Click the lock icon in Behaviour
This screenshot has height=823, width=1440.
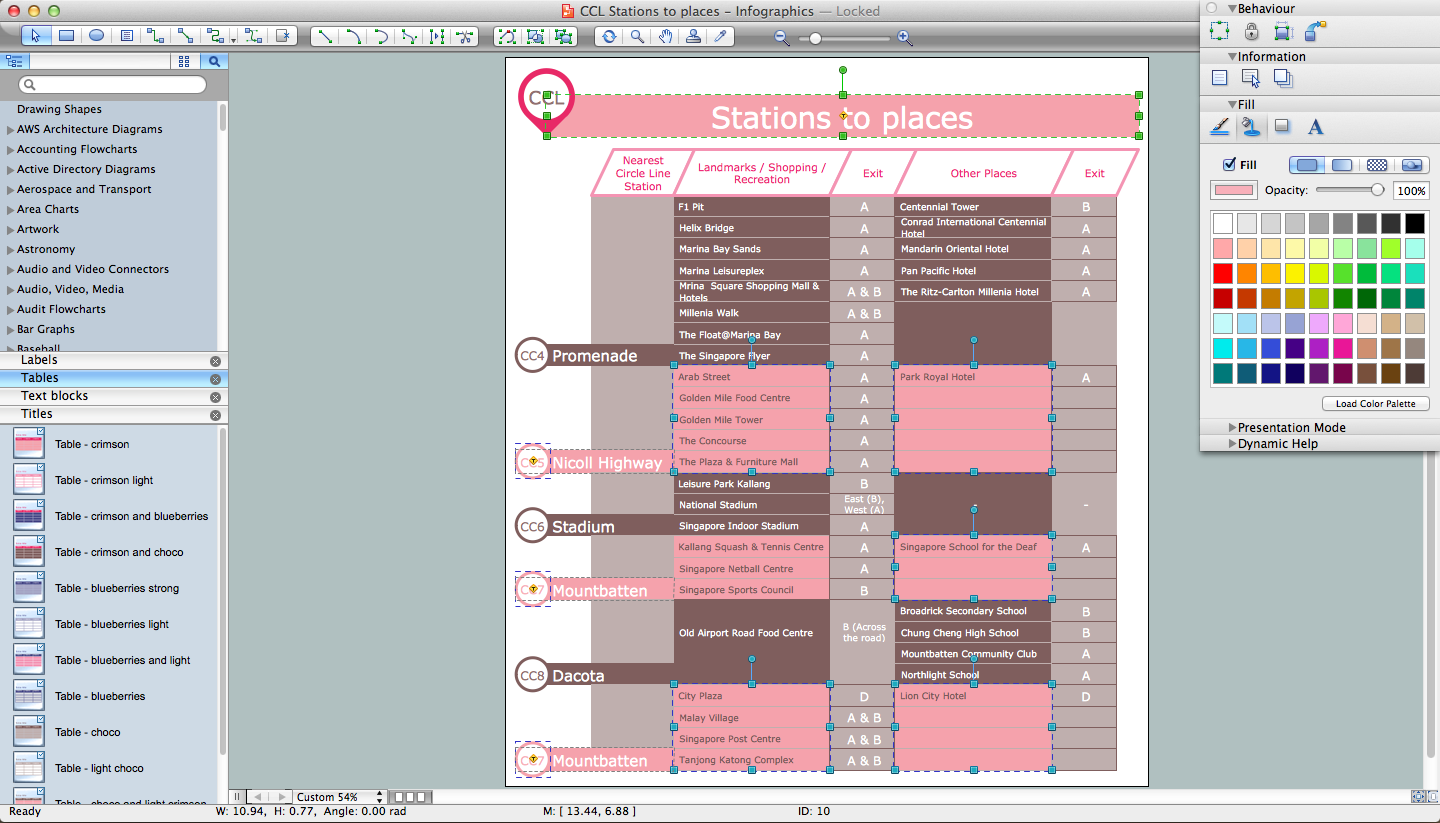tap(1251, 31)
